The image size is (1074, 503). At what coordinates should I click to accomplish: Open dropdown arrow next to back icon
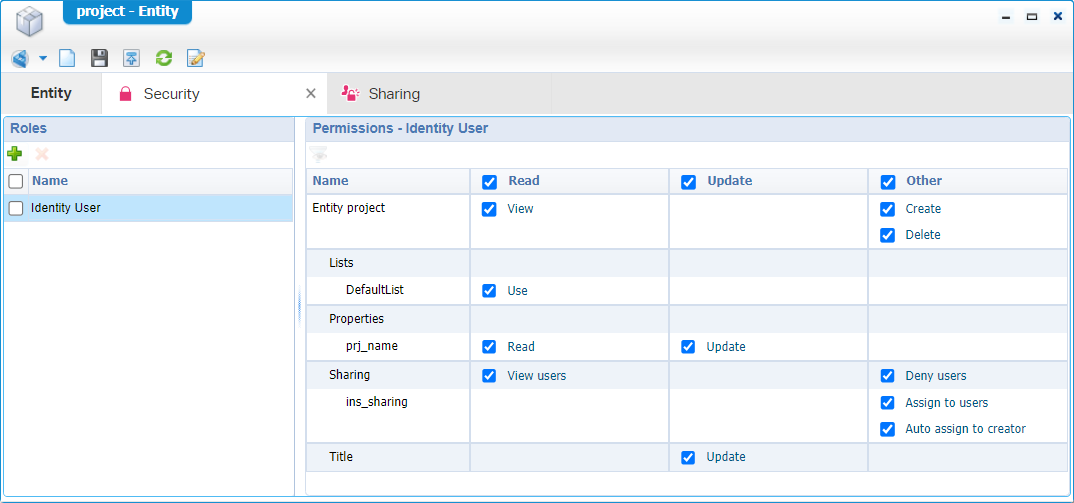(43, 59)
